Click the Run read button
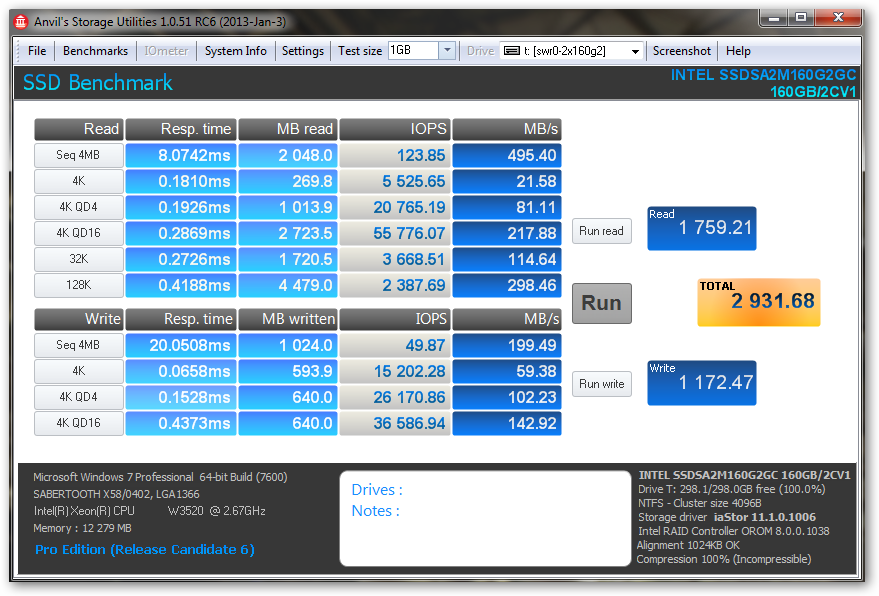 tap(602, 231)
